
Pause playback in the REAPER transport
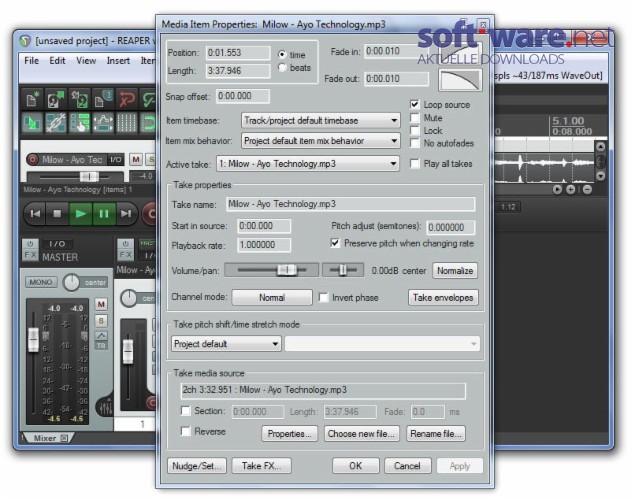coord(104,213)
